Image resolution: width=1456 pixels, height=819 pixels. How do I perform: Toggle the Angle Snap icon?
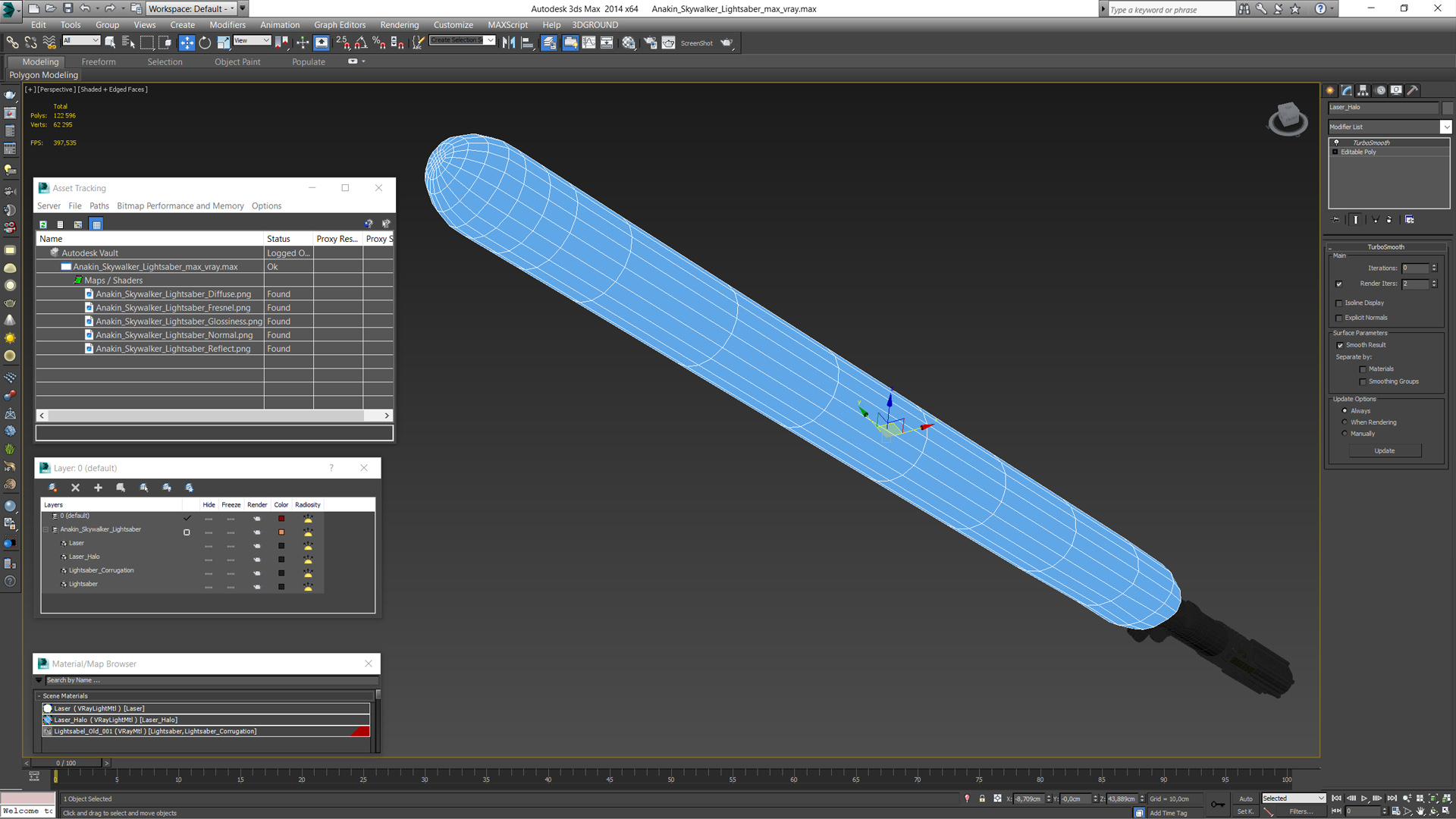[x=361, y=43]
